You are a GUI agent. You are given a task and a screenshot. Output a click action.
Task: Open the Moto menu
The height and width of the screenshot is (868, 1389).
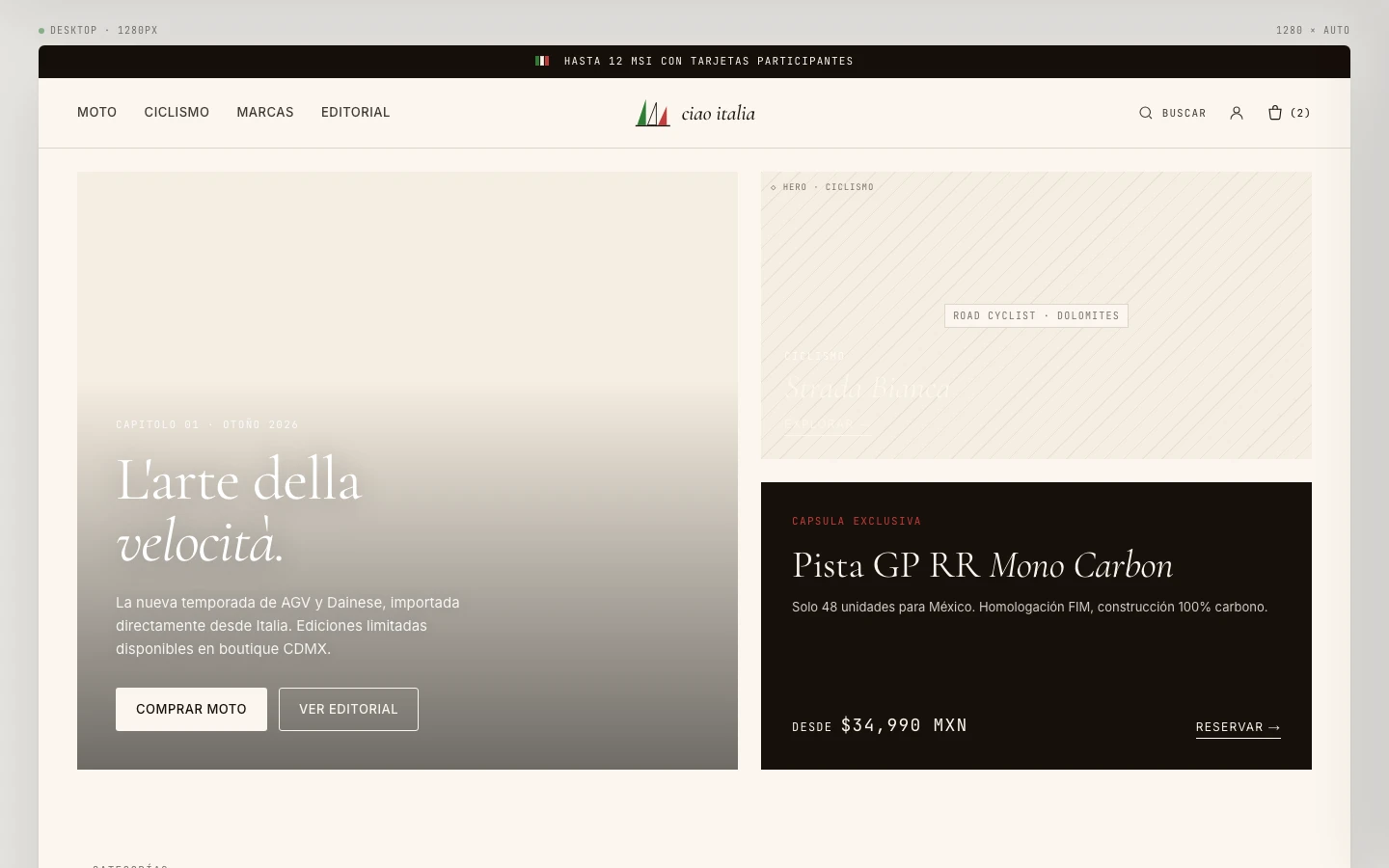pyautogui.click(x=96, y=112)
